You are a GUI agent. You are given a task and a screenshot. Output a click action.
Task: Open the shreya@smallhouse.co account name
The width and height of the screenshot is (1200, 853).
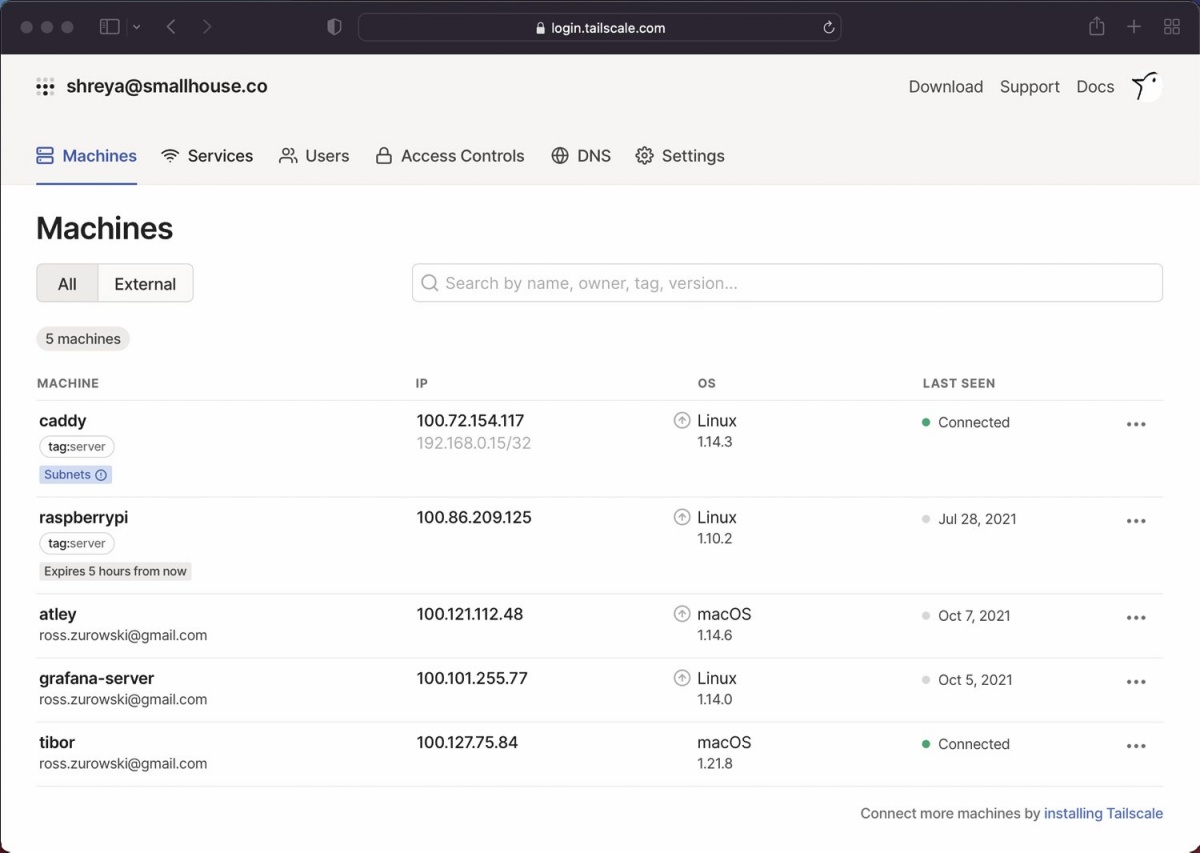167,86
